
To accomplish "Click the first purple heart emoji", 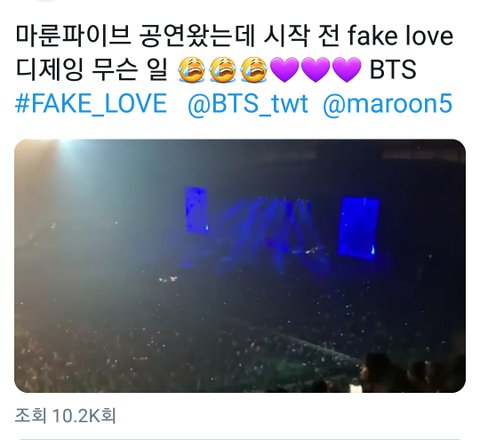I will [x=284, y=69].
